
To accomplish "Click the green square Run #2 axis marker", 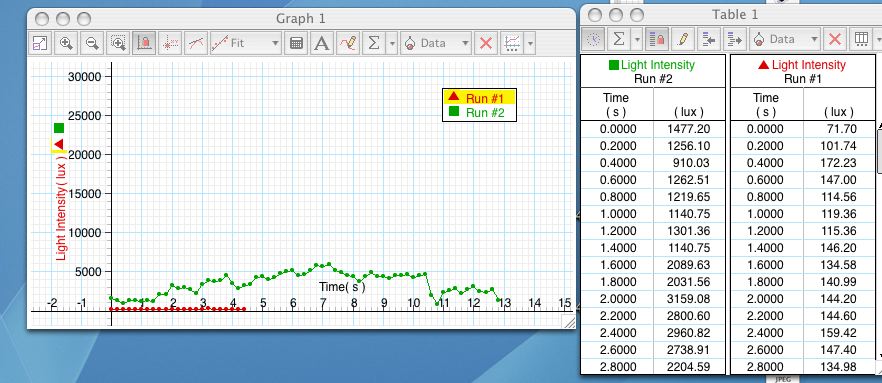I will (x=58, y=128).
